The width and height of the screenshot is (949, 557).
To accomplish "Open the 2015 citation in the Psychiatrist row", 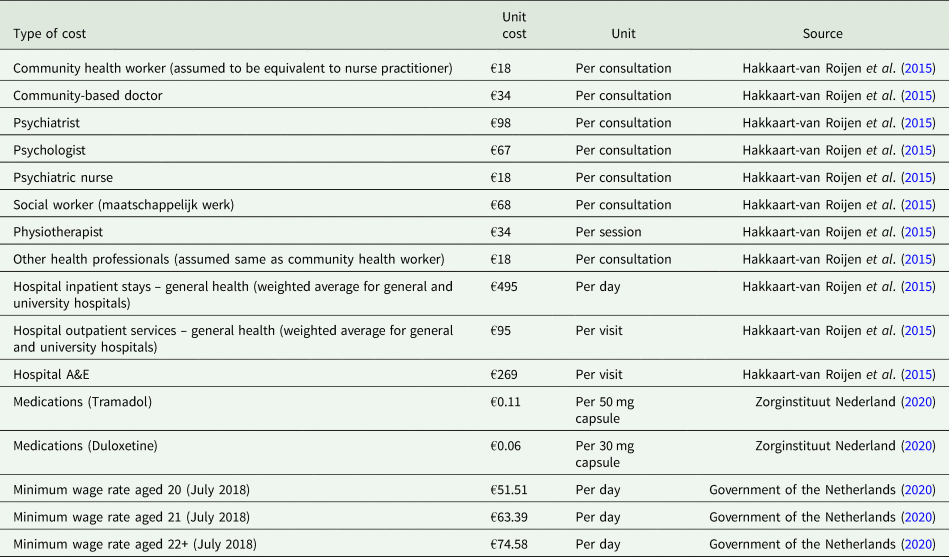I will [x=918, y=123].
